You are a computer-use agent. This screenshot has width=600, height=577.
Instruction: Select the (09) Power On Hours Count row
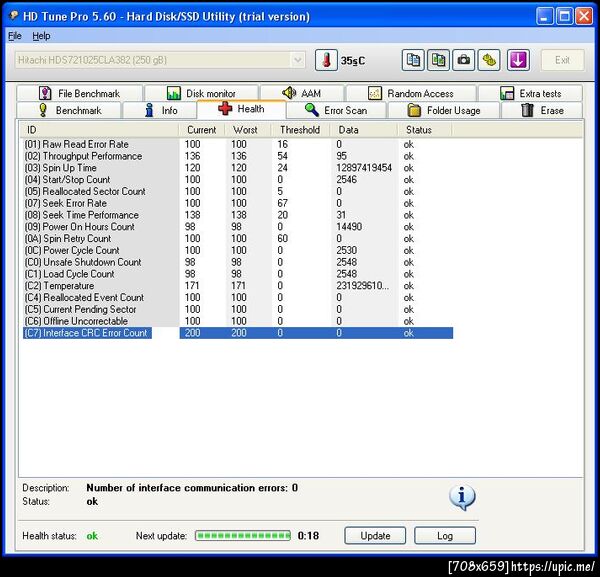[x=237, y=227]
